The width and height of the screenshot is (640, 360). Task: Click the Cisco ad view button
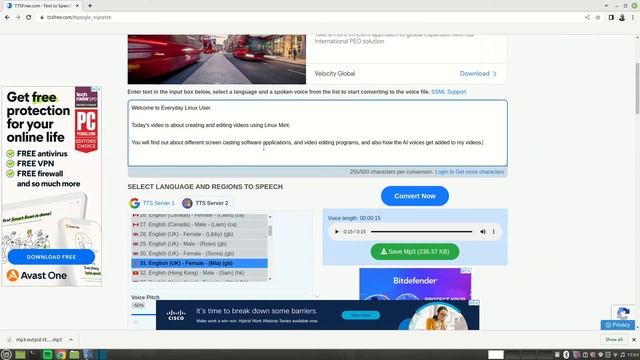pyautogui.click(x=361, y=315)
